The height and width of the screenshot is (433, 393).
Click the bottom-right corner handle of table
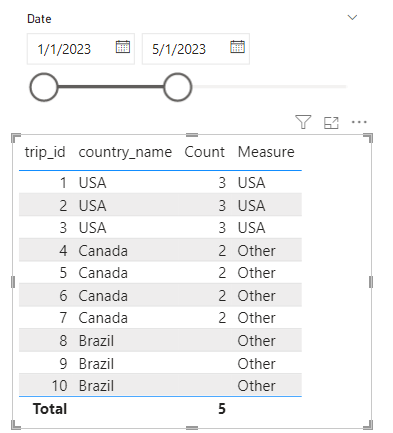coord(368,425)
